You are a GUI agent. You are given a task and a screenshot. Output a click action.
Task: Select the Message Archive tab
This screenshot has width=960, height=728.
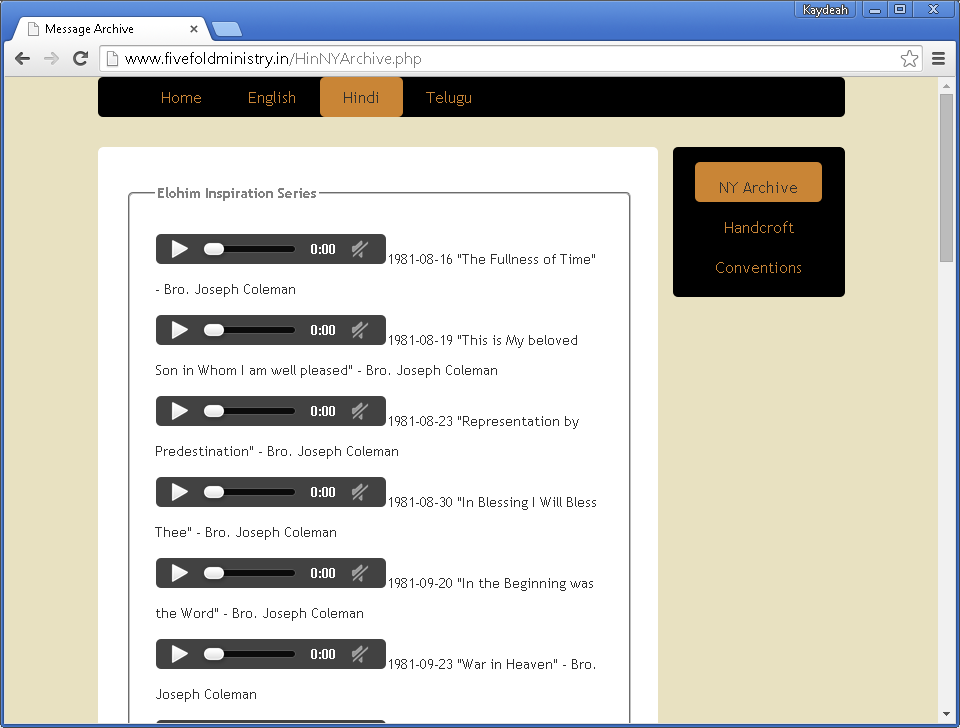point(110,29)
